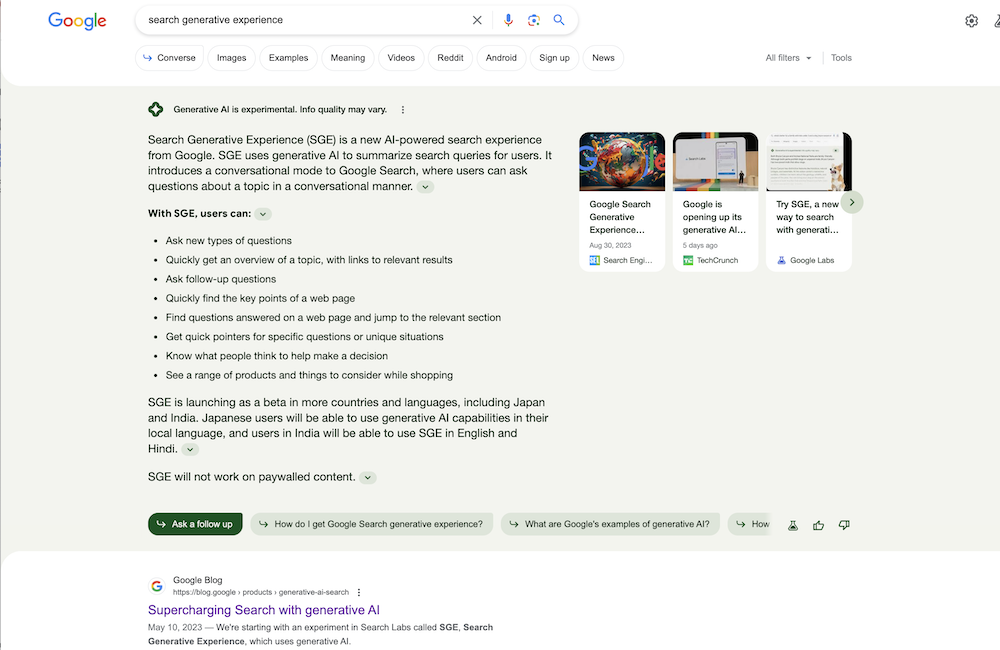Click the "Google Blog" site name
Screen dimensions: 1000x650
click(x=198, y=580)
